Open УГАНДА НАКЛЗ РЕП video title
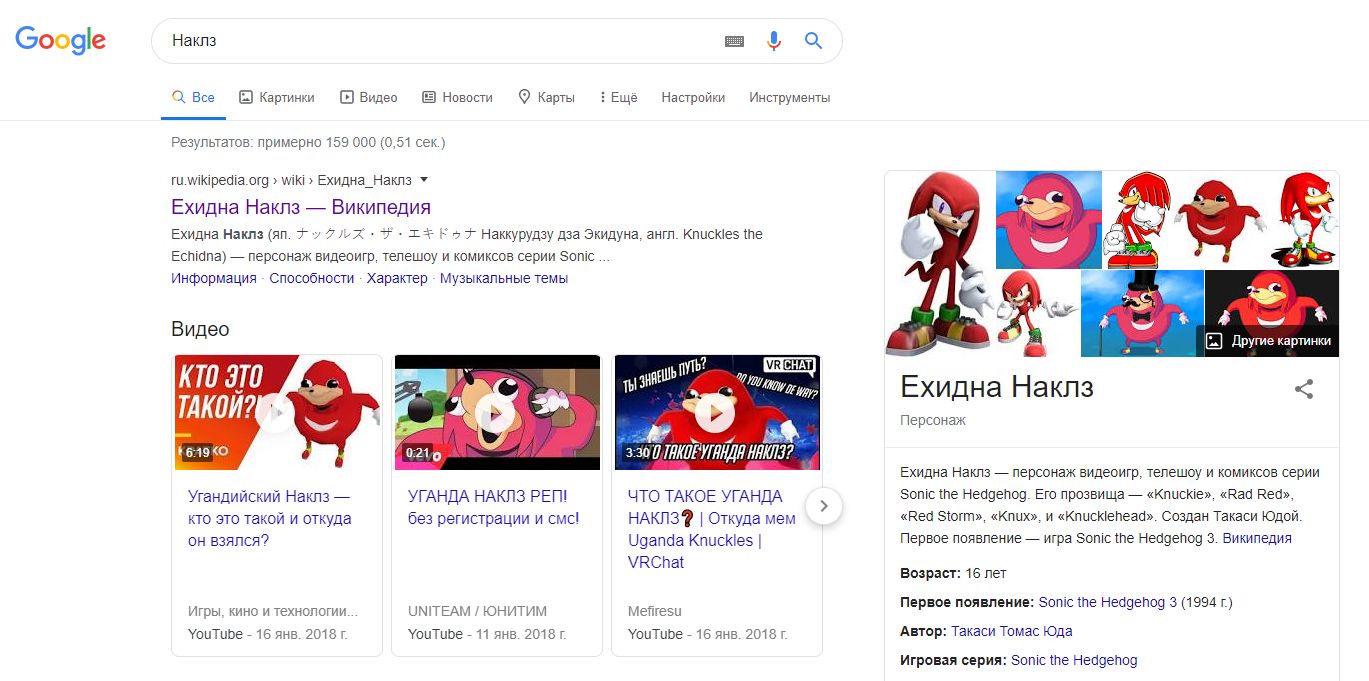This screenshot has height=681, width=1369. (x=494, y=507)
